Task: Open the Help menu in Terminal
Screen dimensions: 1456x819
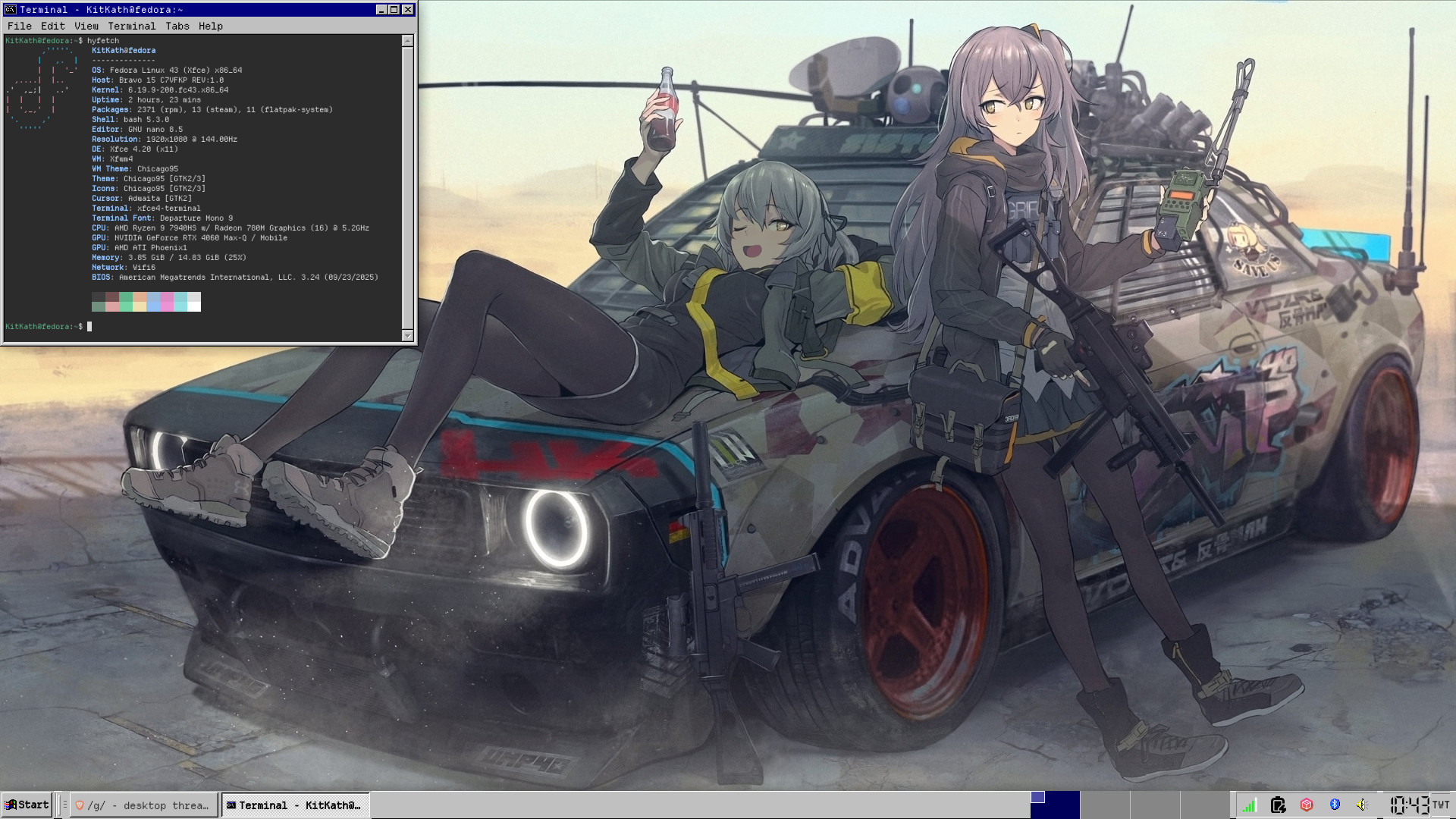Action: tap(211, 26)
